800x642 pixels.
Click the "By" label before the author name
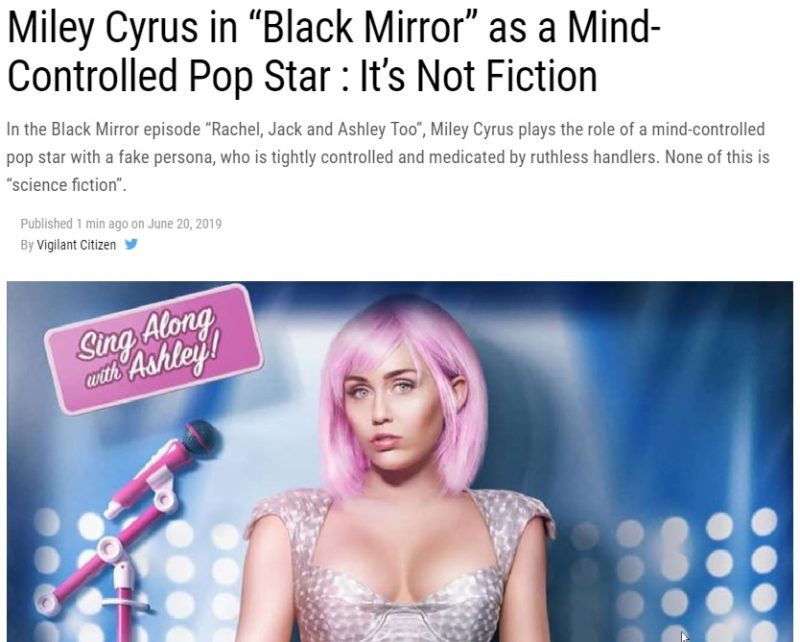coord(27,245)
